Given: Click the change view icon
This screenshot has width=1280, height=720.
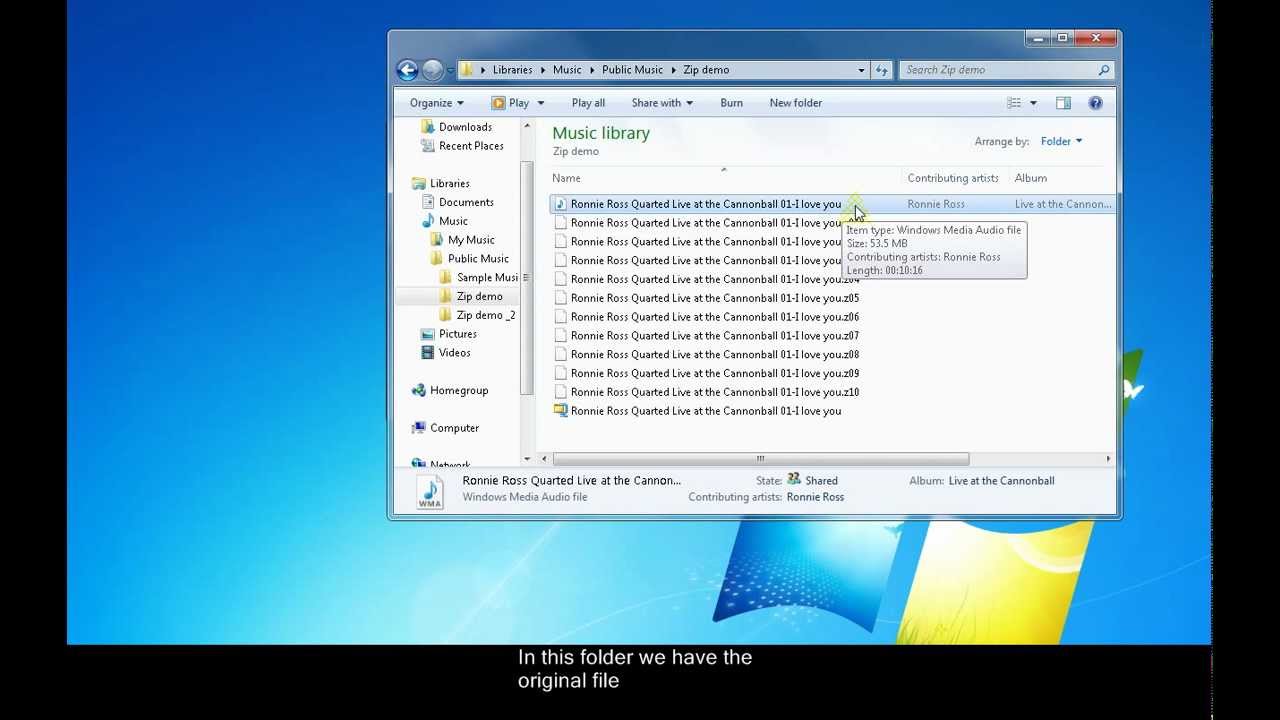Looking at the screenshot, I should pyautogui.click(x=1014, y=103).
